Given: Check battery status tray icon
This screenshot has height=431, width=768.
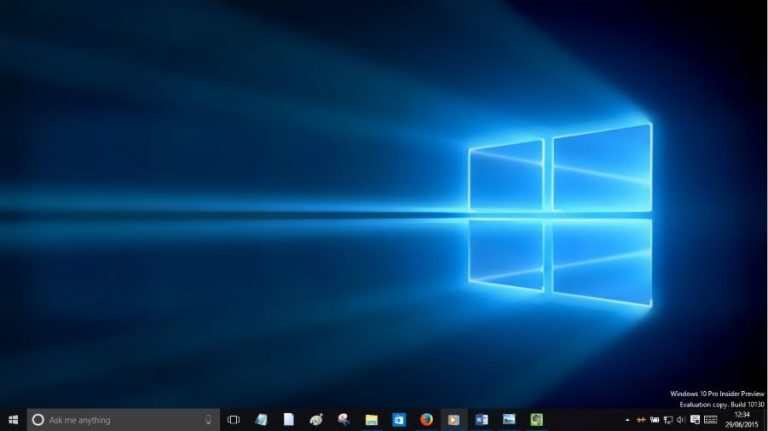Looking at the screenshot, I should pyautogui.click(x=654, y=420).
